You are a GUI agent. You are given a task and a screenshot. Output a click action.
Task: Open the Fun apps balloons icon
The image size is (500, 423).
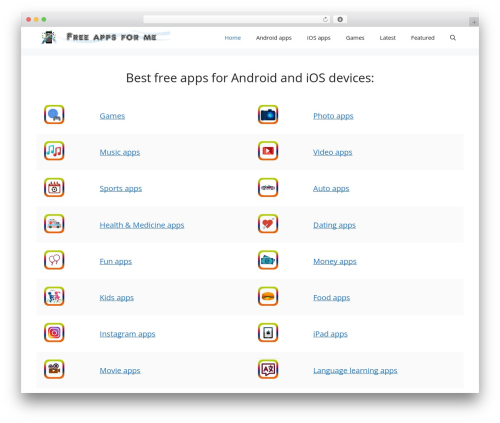[x=54, y=260]
